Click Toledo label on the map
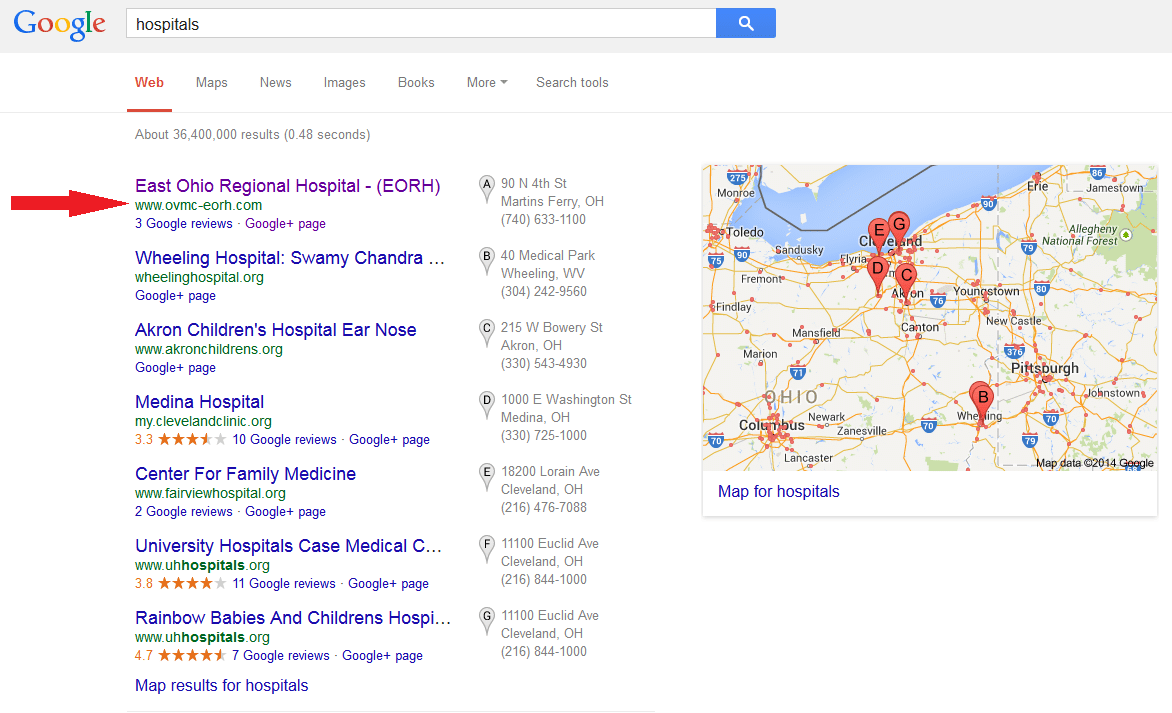This screenshot has height=713, width=1172. (744, 232)
